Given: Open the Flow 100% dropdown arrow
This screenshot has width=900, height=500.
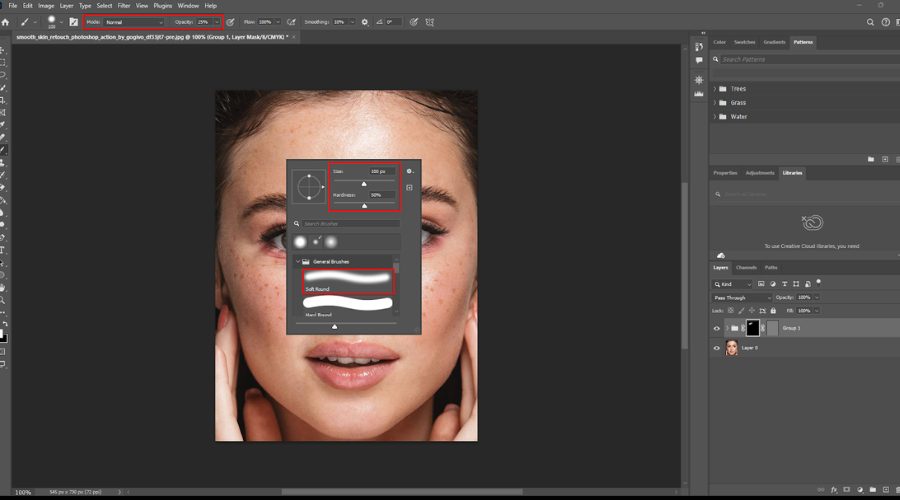Looking at the screenshot, I should click(x=278, y=22).
